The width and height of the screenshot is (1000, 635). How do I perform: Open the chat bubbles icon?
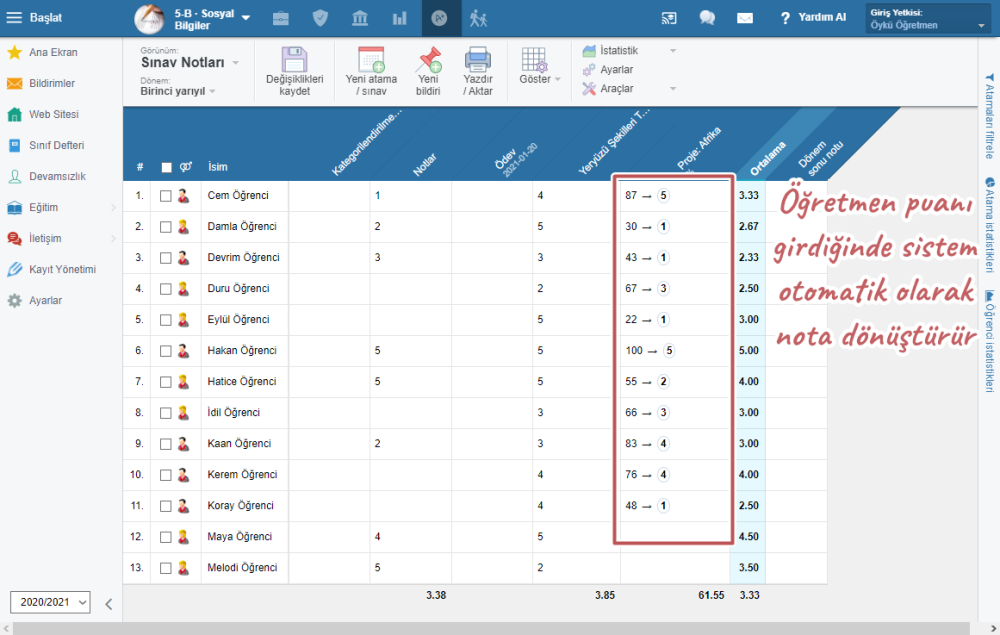coord(707,18)
